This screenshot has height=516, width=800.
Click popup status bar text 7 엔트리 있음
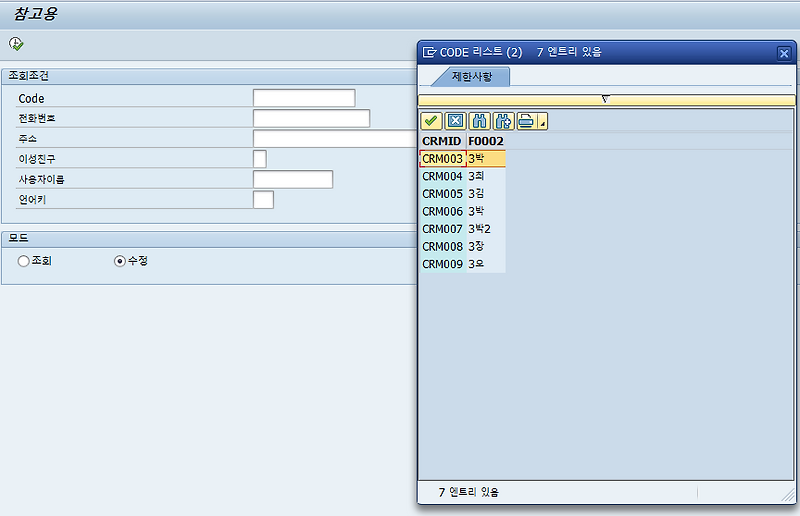(468, 492)
